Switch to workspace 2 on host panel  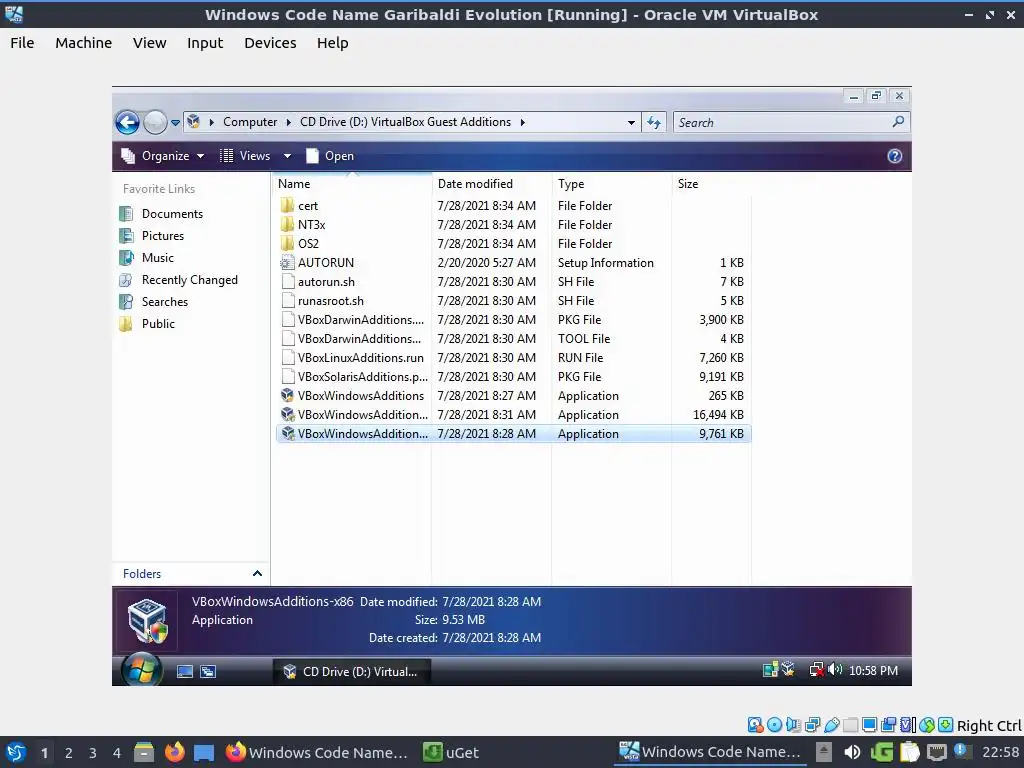[x=69, y=753]
